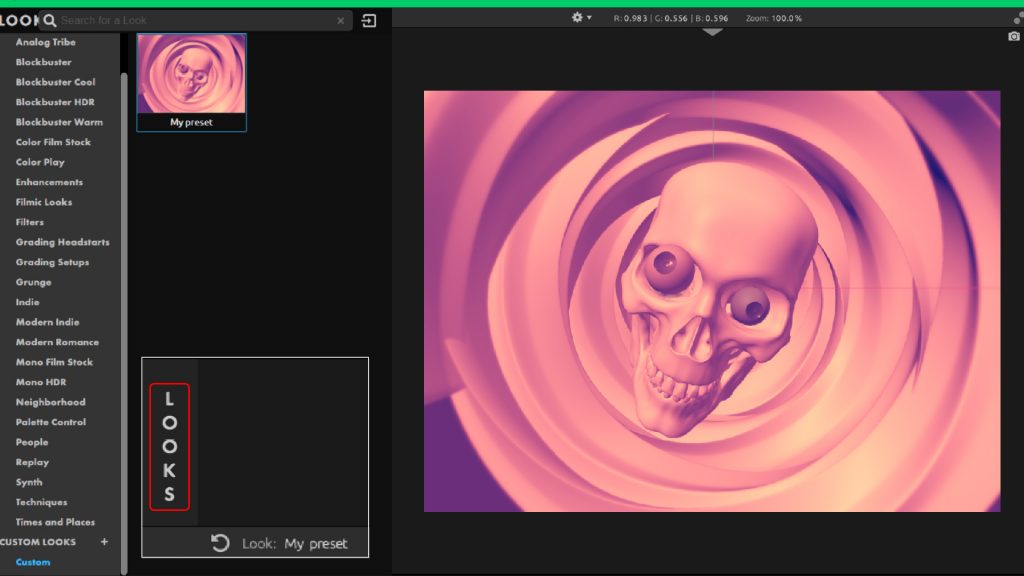Click the camera snapshot icon
This screenshot has height=576, width=1024.
[x=1014, y=36]
